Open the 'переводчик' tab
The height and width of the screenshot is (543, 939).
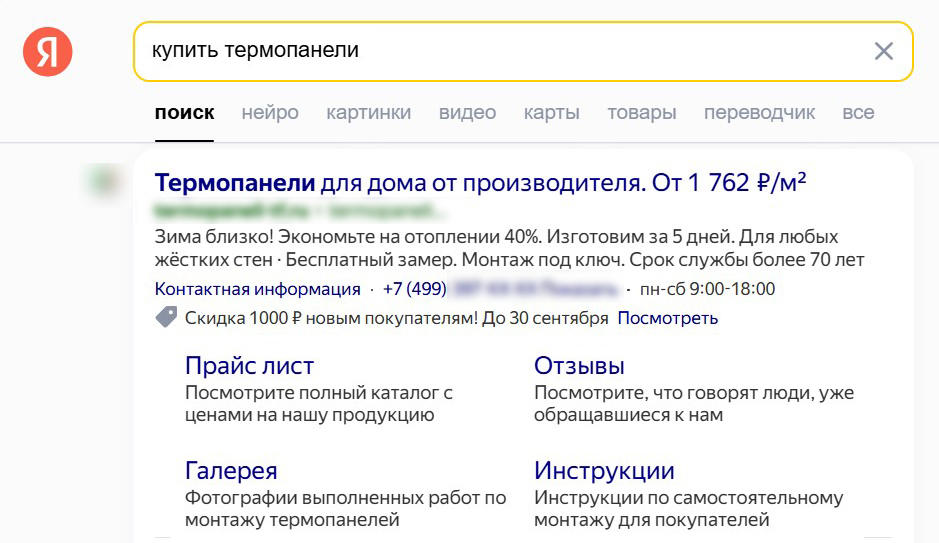click(x=759, y=113)
